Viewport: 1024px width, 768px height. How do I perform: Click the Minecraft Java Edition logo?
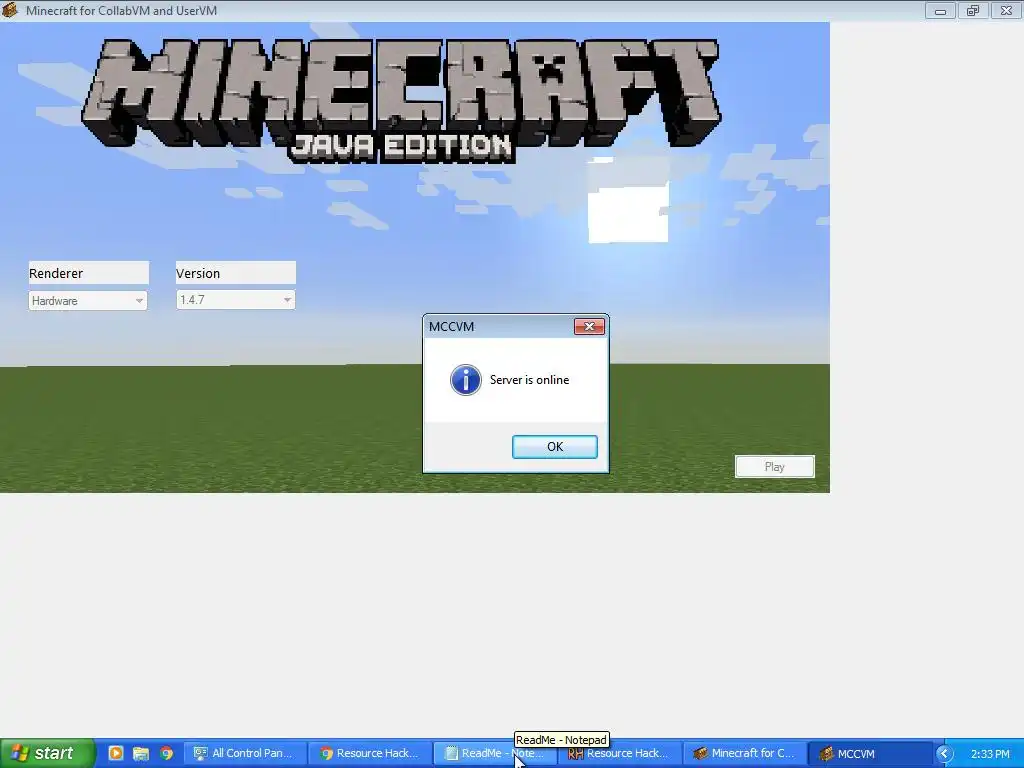pos(401,99)
